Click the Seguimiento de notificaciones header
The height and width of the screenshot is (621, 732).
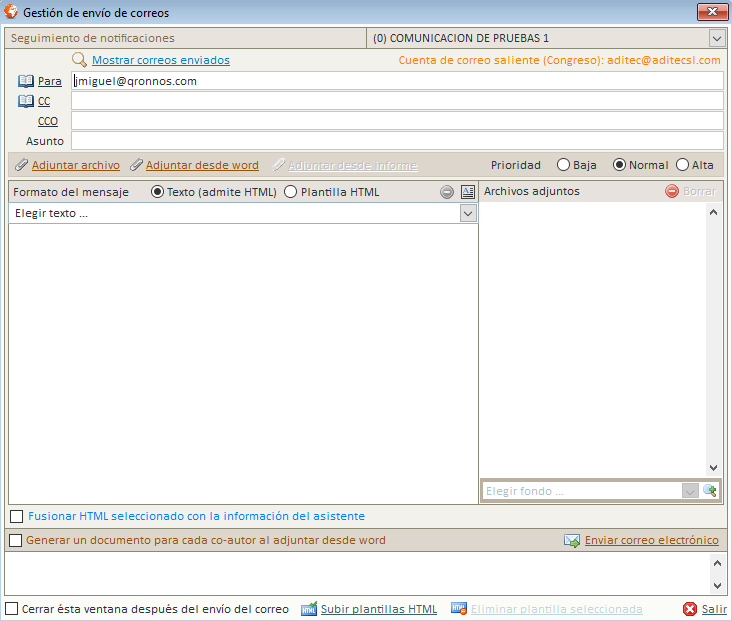(186, 38)
